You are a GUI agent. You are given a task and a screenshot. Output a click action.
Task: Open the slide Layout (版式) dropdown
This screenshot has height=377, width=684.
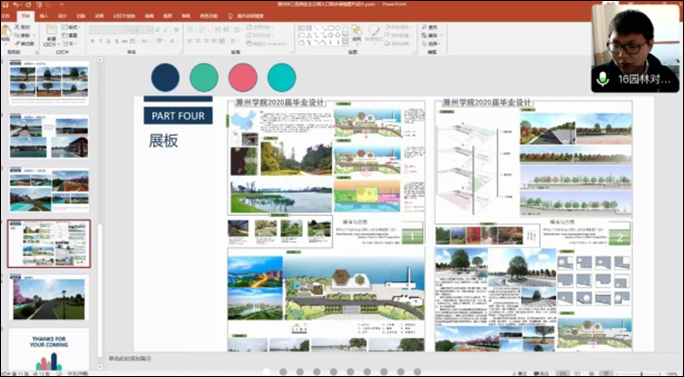click(70, 27)
